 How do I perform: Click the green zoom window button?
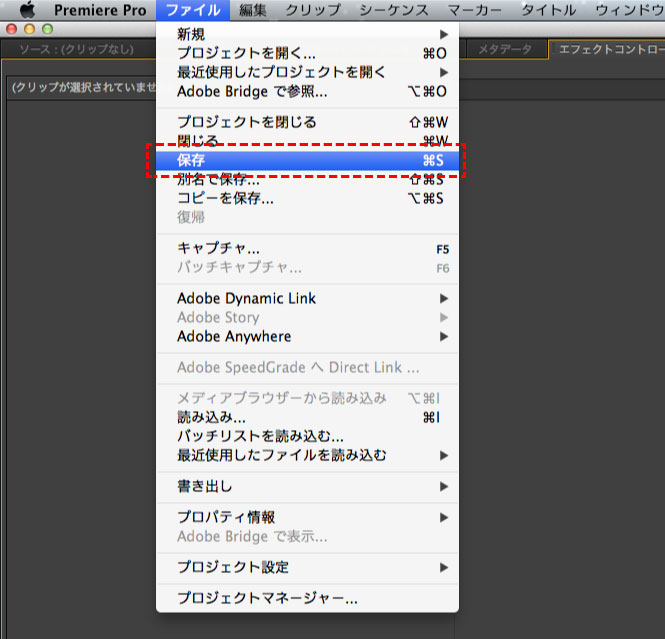coord(48,29)
